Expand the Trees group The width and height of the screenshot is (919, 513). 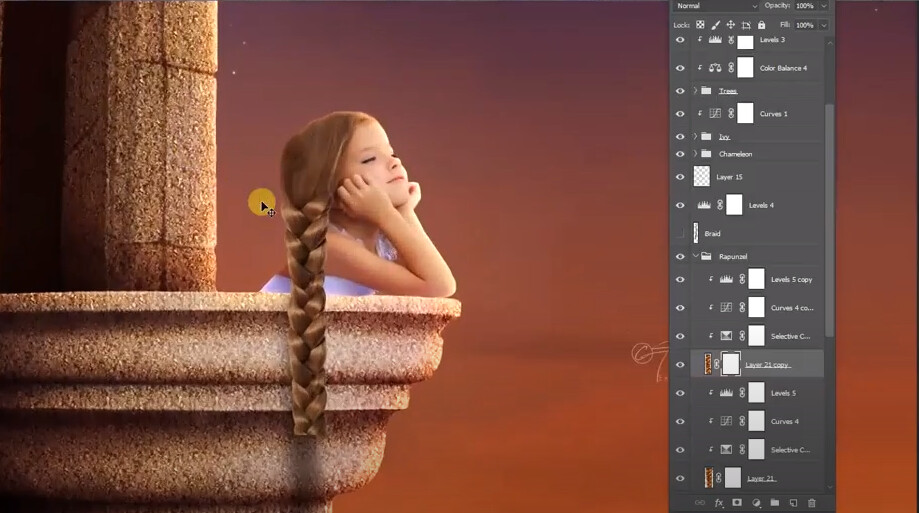coord(696,91)
